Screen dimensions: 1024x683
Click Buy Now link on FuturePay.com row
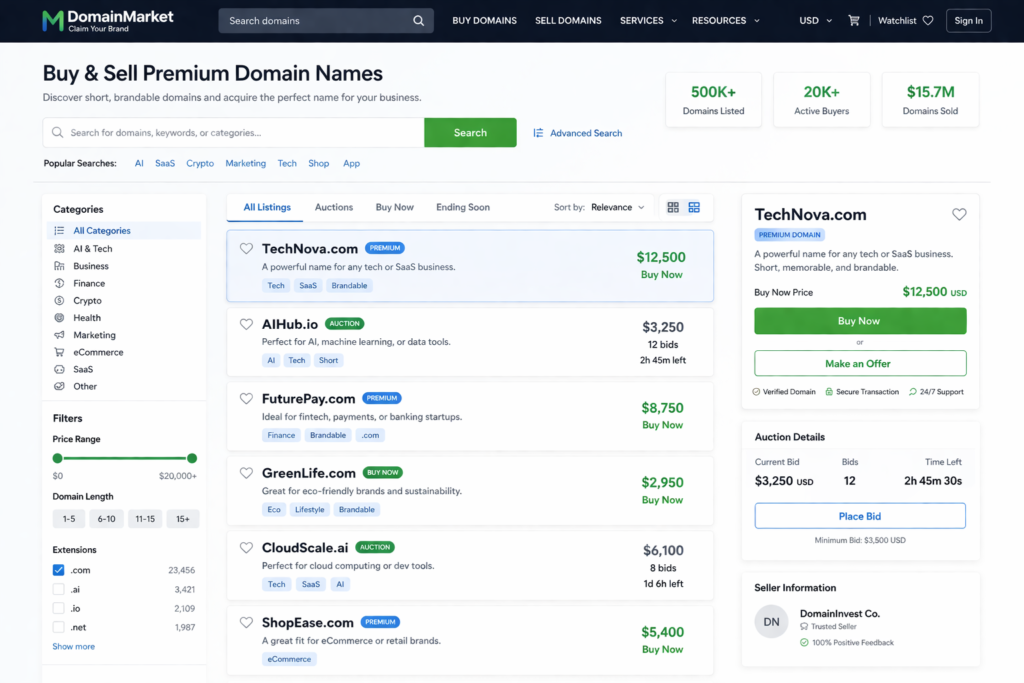[662, 425]
